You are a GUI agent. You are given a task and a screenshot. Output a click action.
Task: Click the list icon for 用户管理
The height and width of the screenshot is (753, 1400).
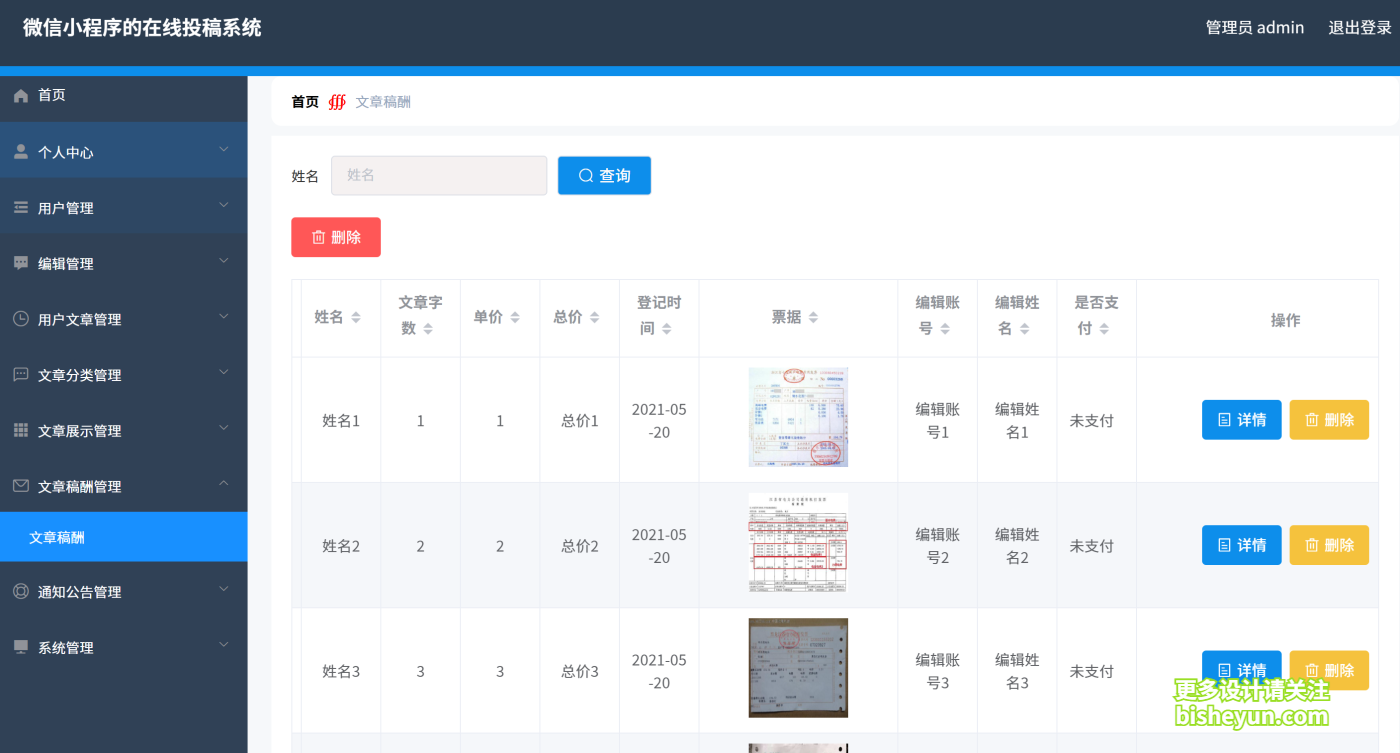point(21,208)
